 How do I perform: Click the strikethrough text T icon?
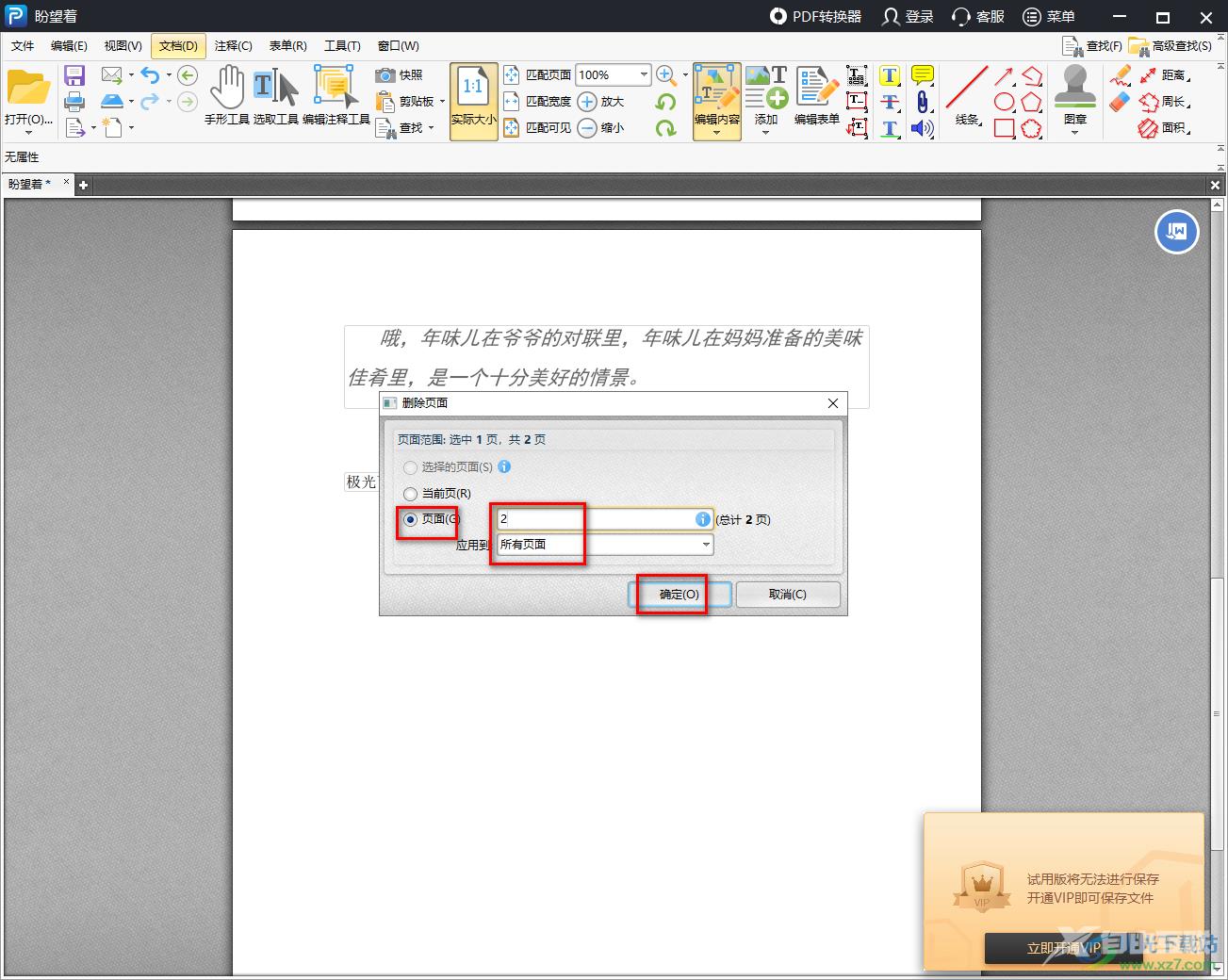click(x=890, y=102)
